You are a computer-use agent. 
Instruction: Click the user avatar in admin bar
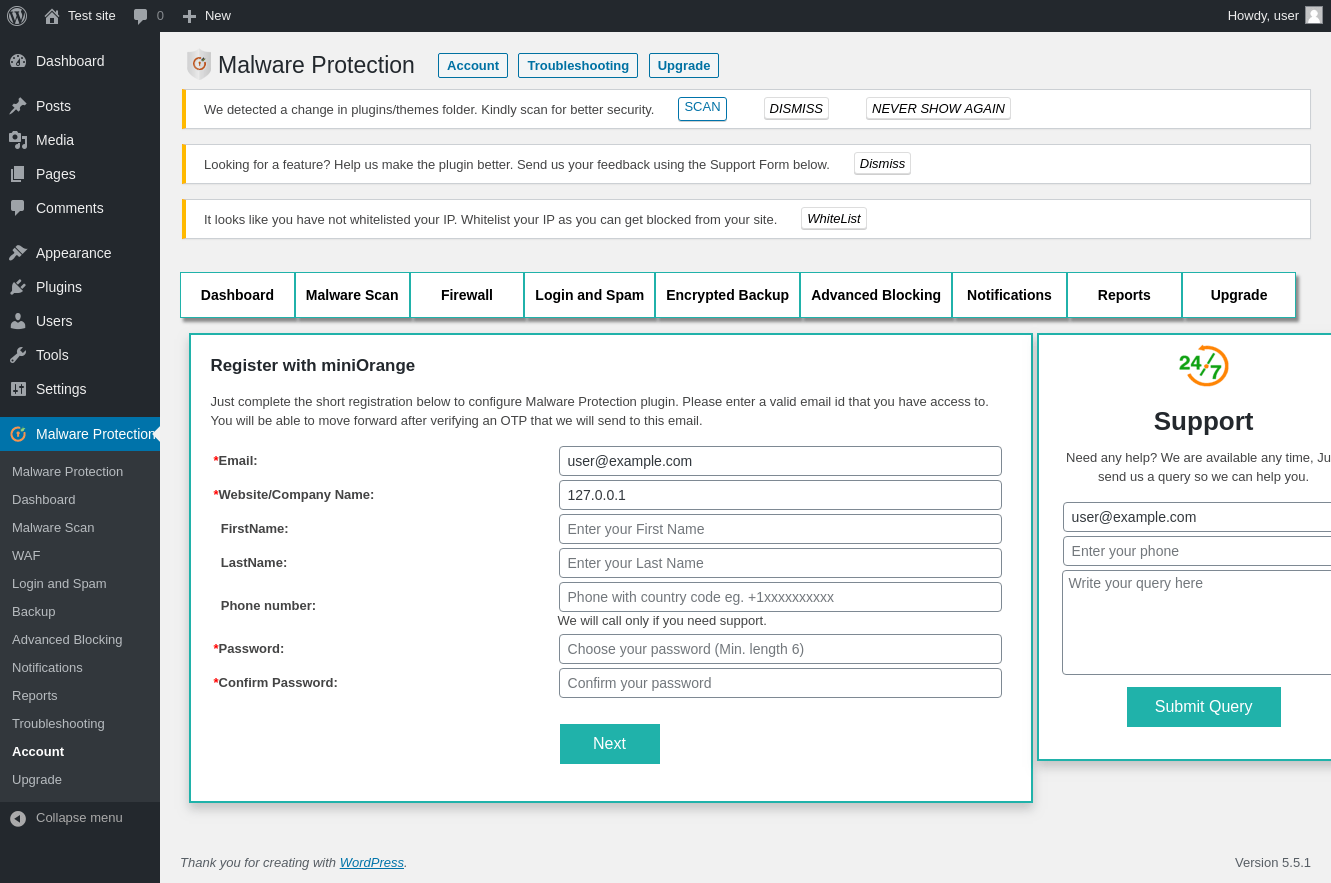pyautogui.click(x=1314, y=15)
